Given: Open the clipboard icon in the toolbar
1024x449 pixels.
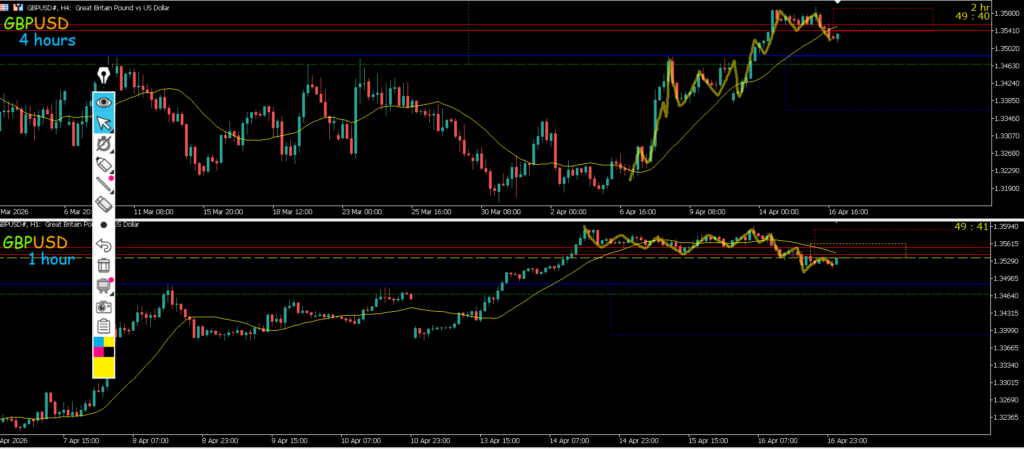Looking at the screenshot, I should coord(103,326).
